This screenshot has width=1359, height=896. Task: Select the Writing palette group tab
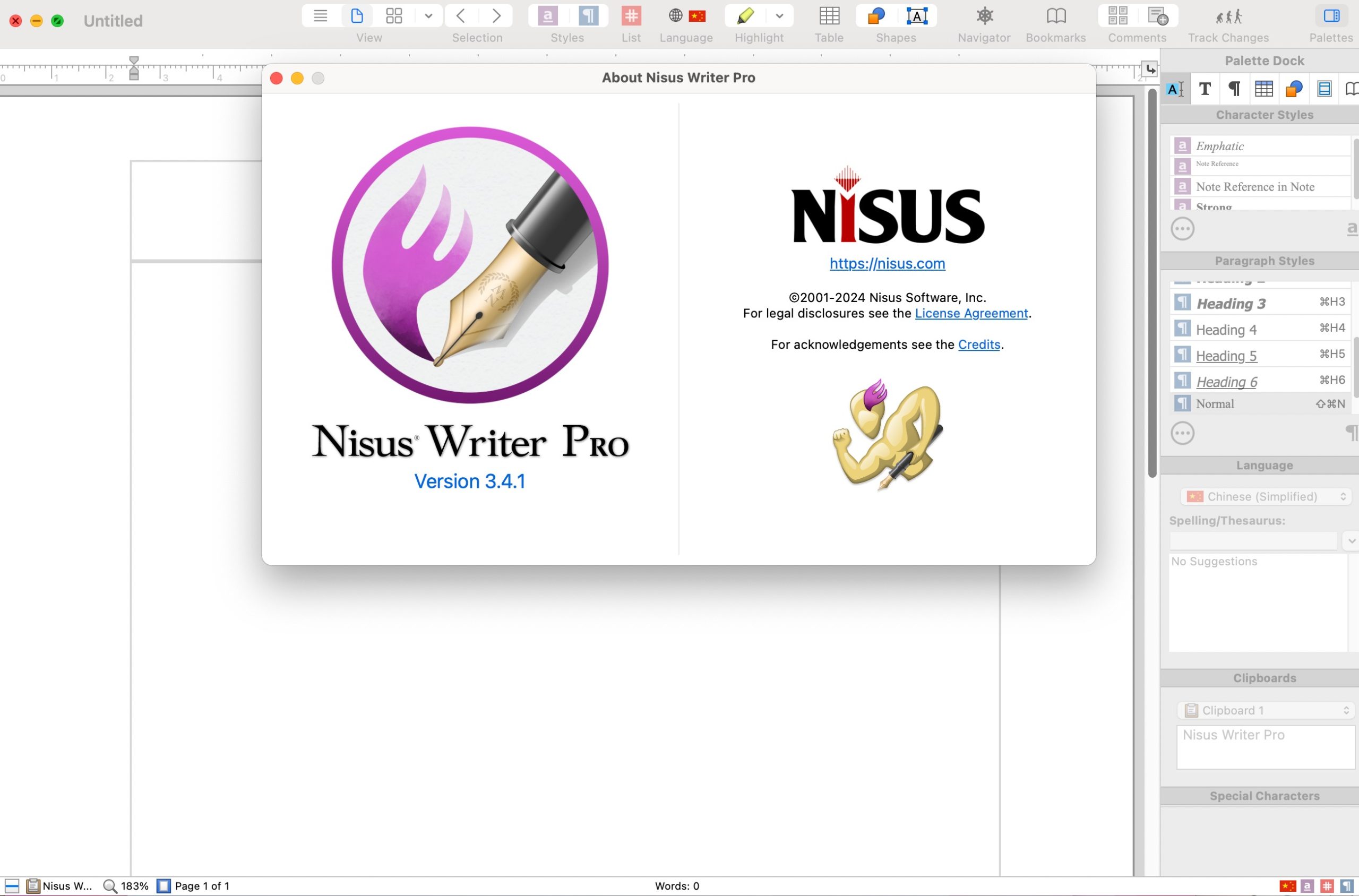(1175, 89)
